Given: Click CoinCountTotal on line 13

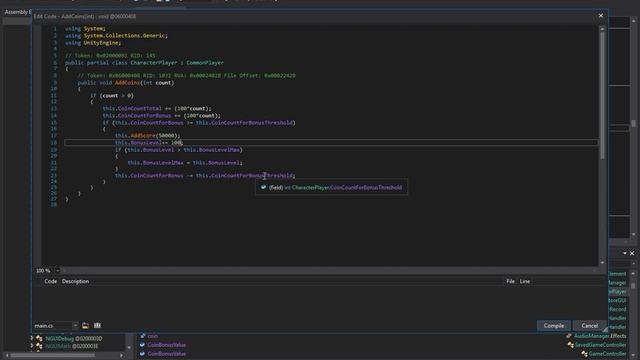Looking at the screenshot, I should [140, 109].
